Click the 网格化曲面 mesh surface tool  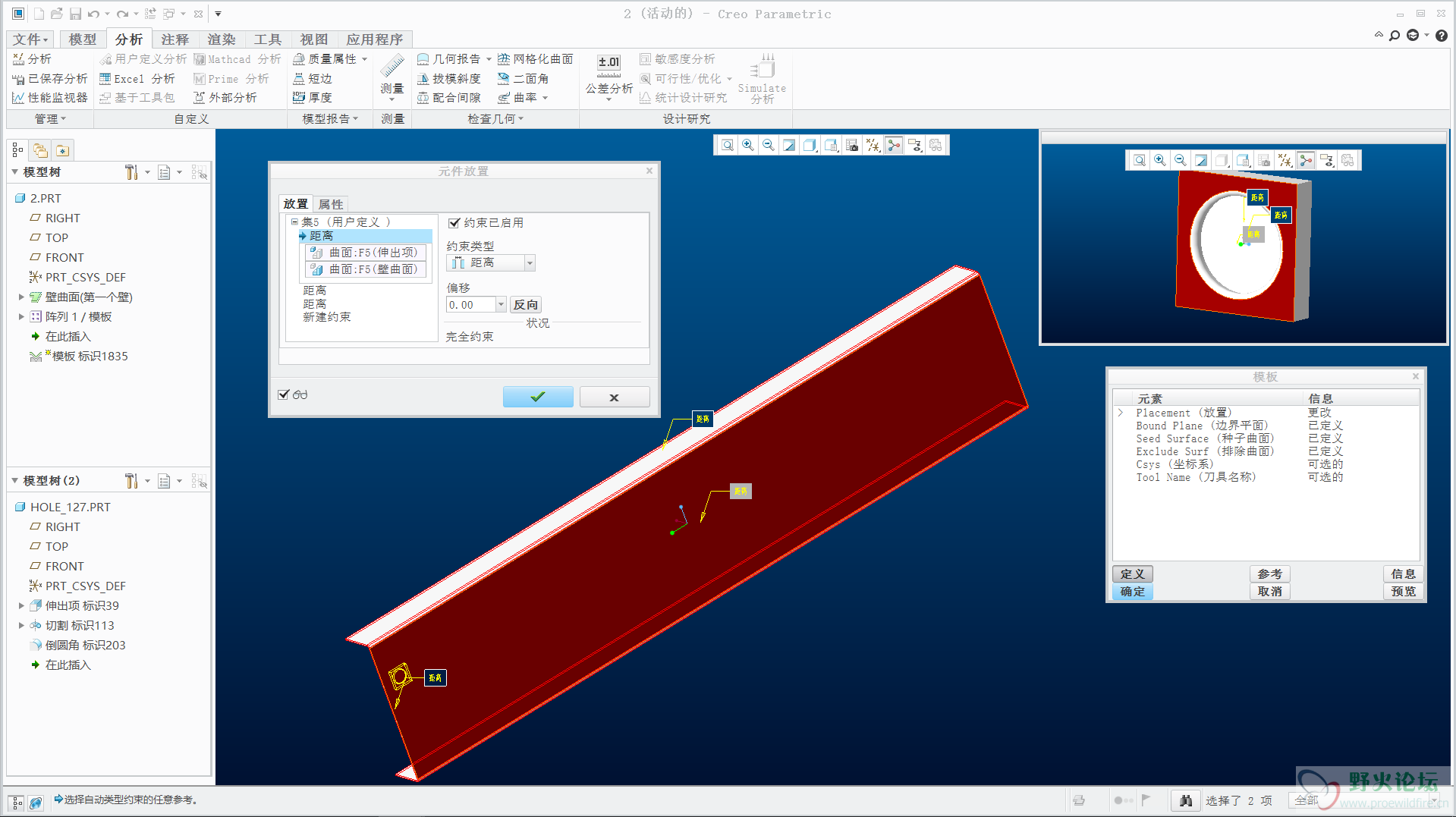point(536,58)
